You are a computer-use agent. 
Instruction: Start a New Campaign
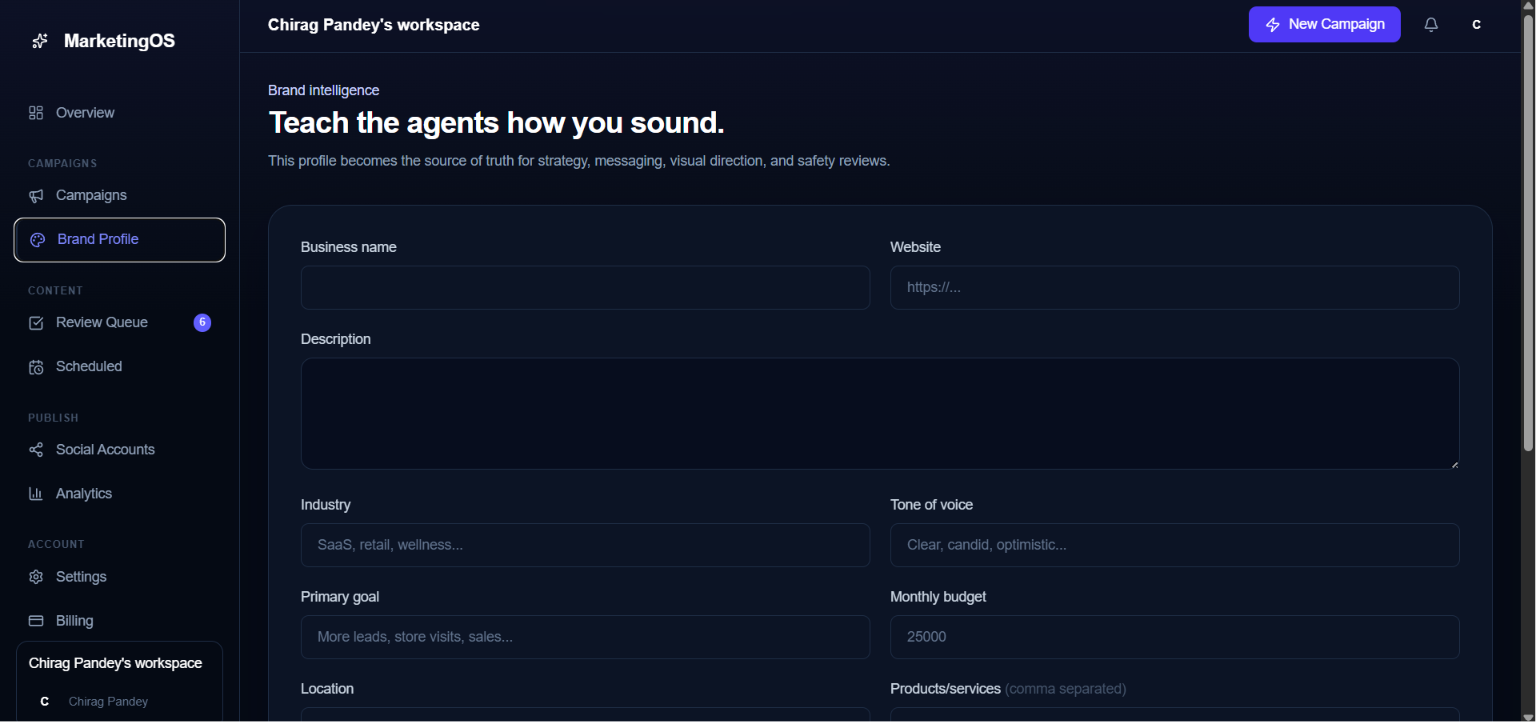click(1324, 24)
